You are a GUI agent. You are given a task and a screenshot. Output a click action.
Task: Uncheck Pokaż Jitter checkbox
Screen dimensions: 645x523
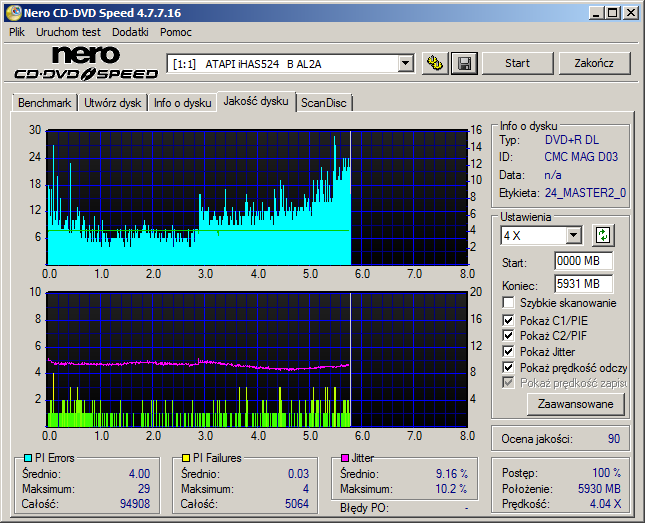[x=508, y=351]
